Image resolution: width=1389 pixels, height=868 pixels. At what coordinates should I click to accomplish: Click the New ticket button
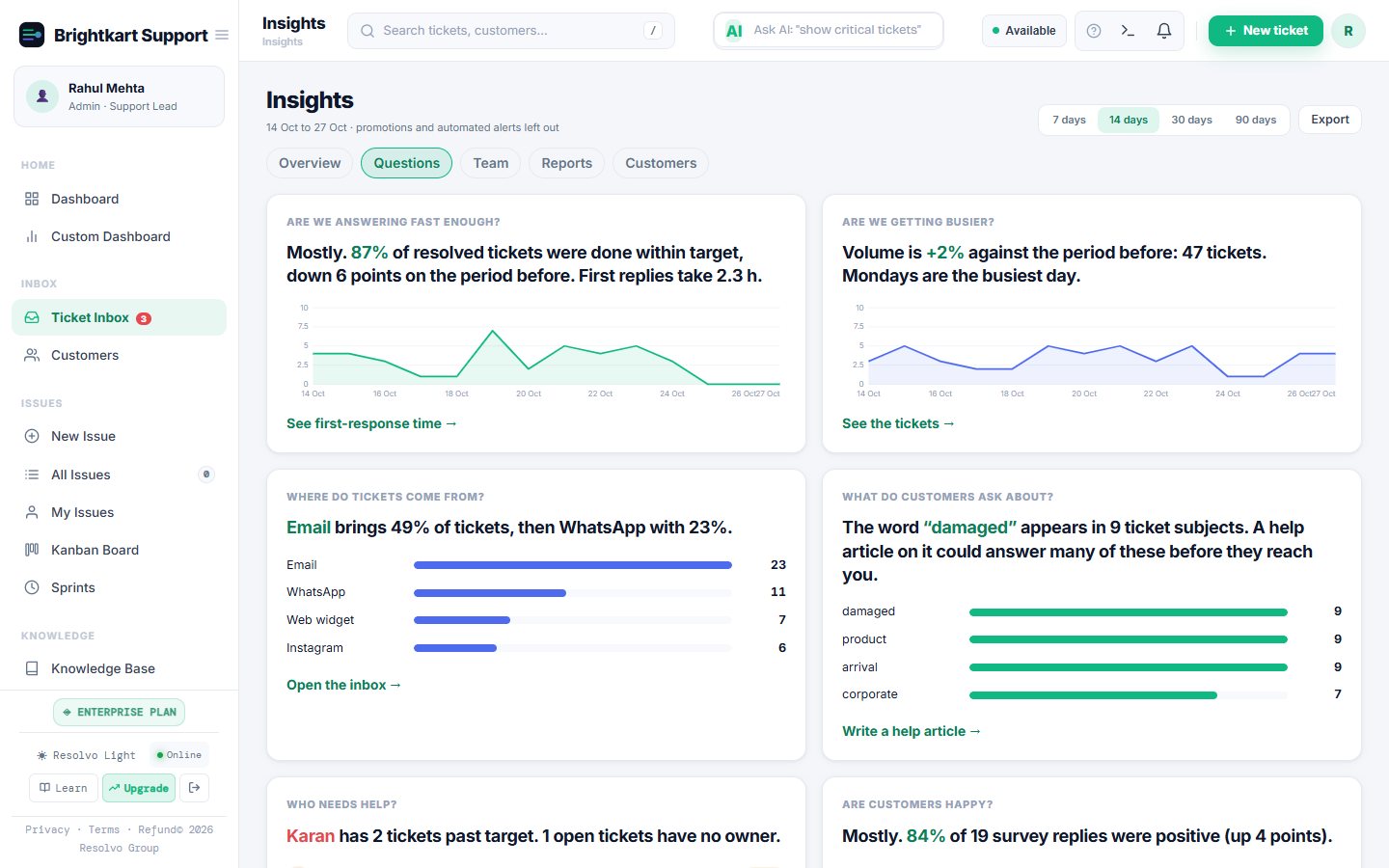(1266, 31)
